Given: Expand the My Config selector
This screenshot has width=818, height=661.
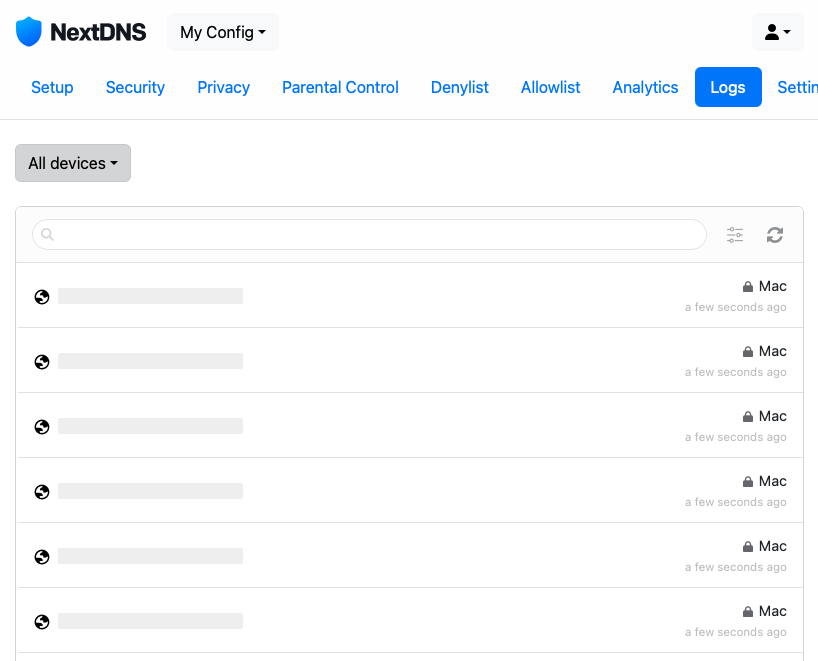Looking at the screenshot, I should [x=222, y=32].
